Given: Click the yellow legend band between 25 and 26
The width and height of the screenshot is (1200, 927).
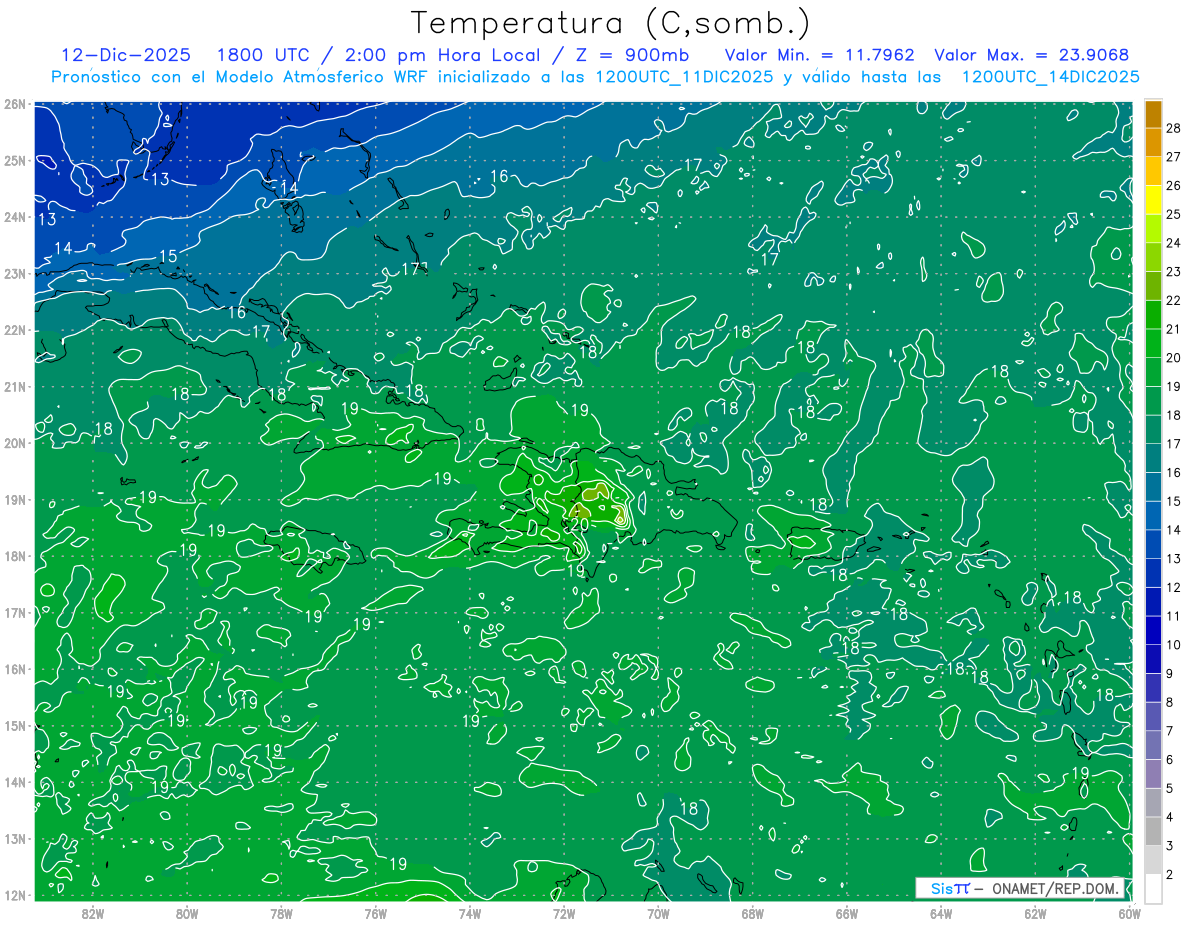Looking at the screenshot, I should click(x=1153, y=199).
